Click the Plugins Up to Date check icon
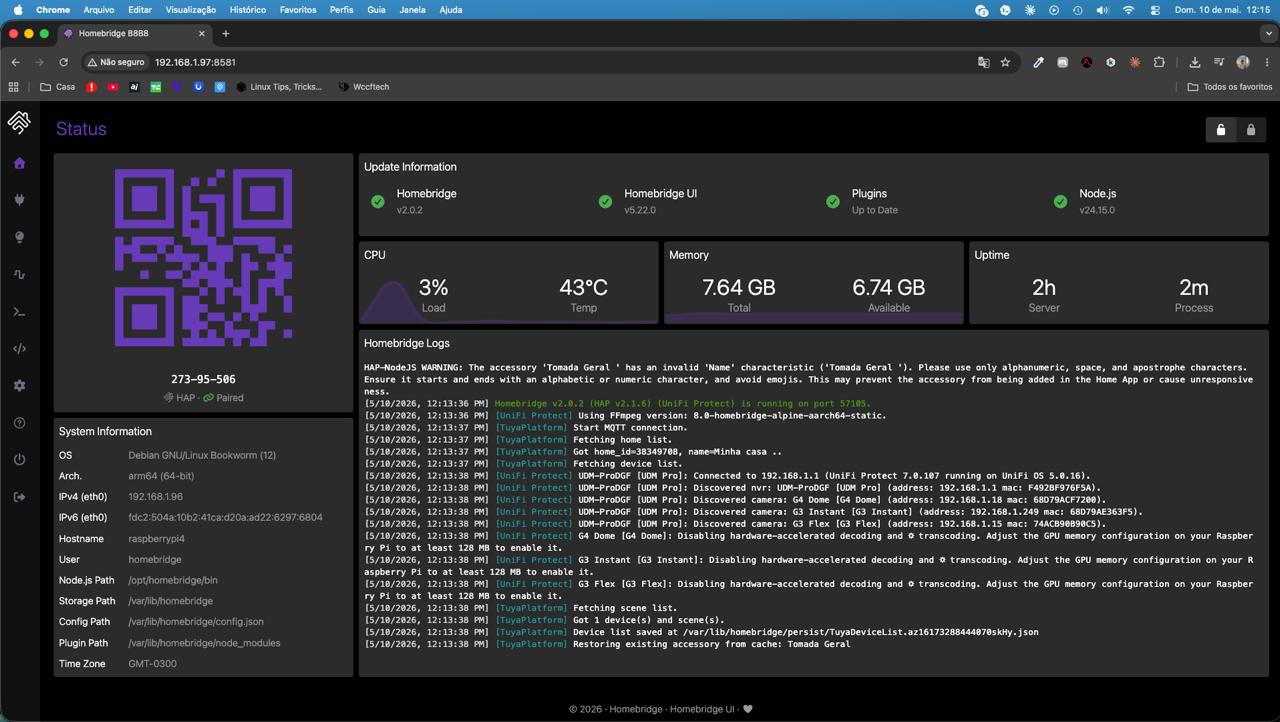 pos(833,201)
